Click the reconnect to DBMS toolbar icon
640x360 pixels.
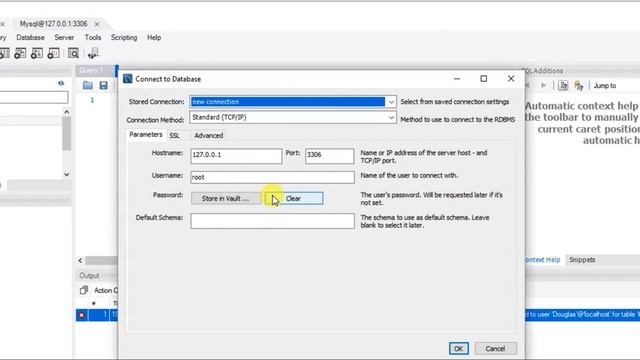point(93,53)
